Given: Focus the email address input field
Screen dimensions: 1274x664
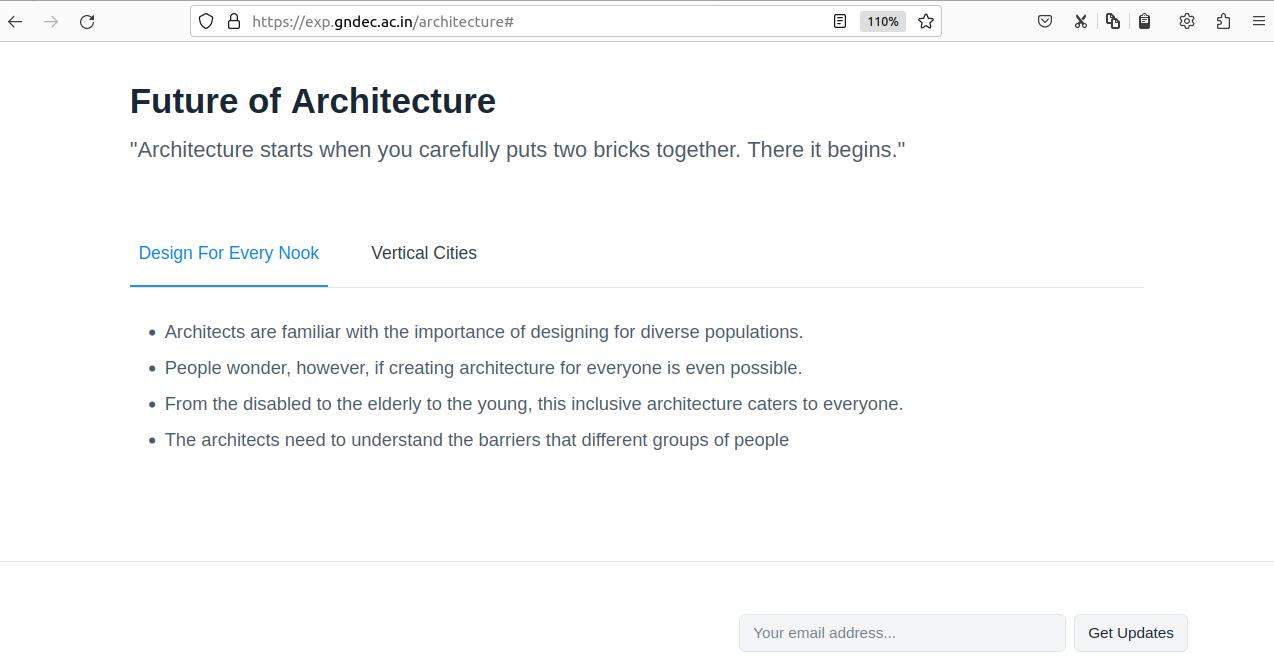Looking at the screenshot, I should [902, 633].
